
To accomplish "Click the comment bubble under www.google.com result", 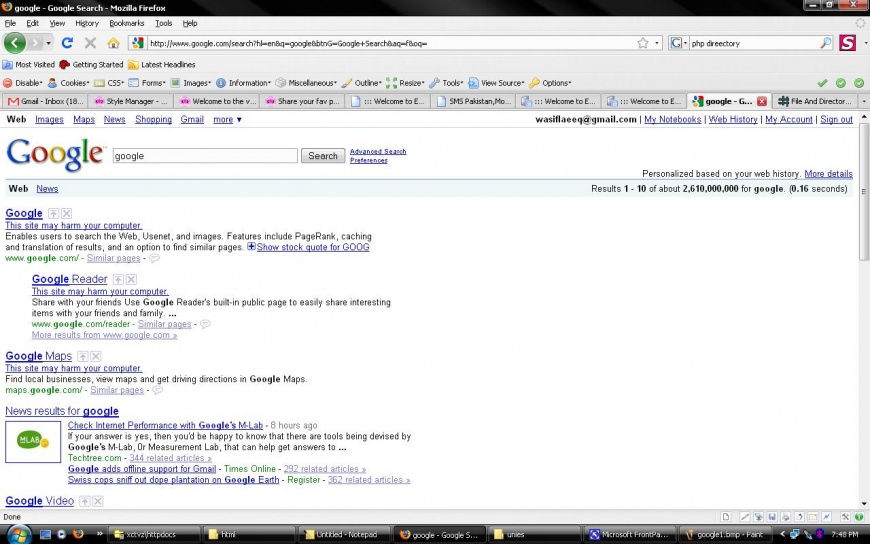I will pyautogui.click(x=154, y=258).
